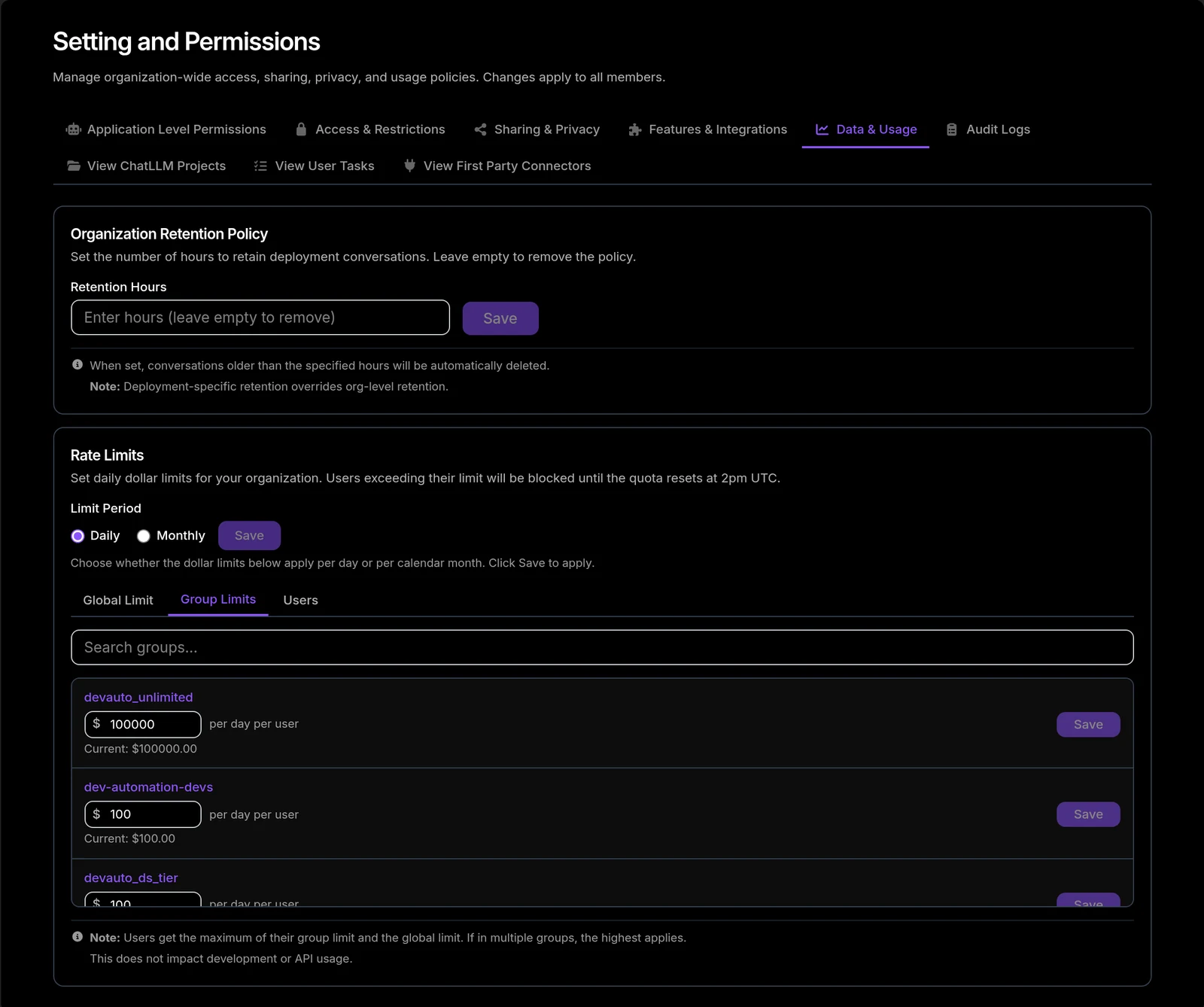Save the dev-automation-devs group limit

(x=1088, y=814)
